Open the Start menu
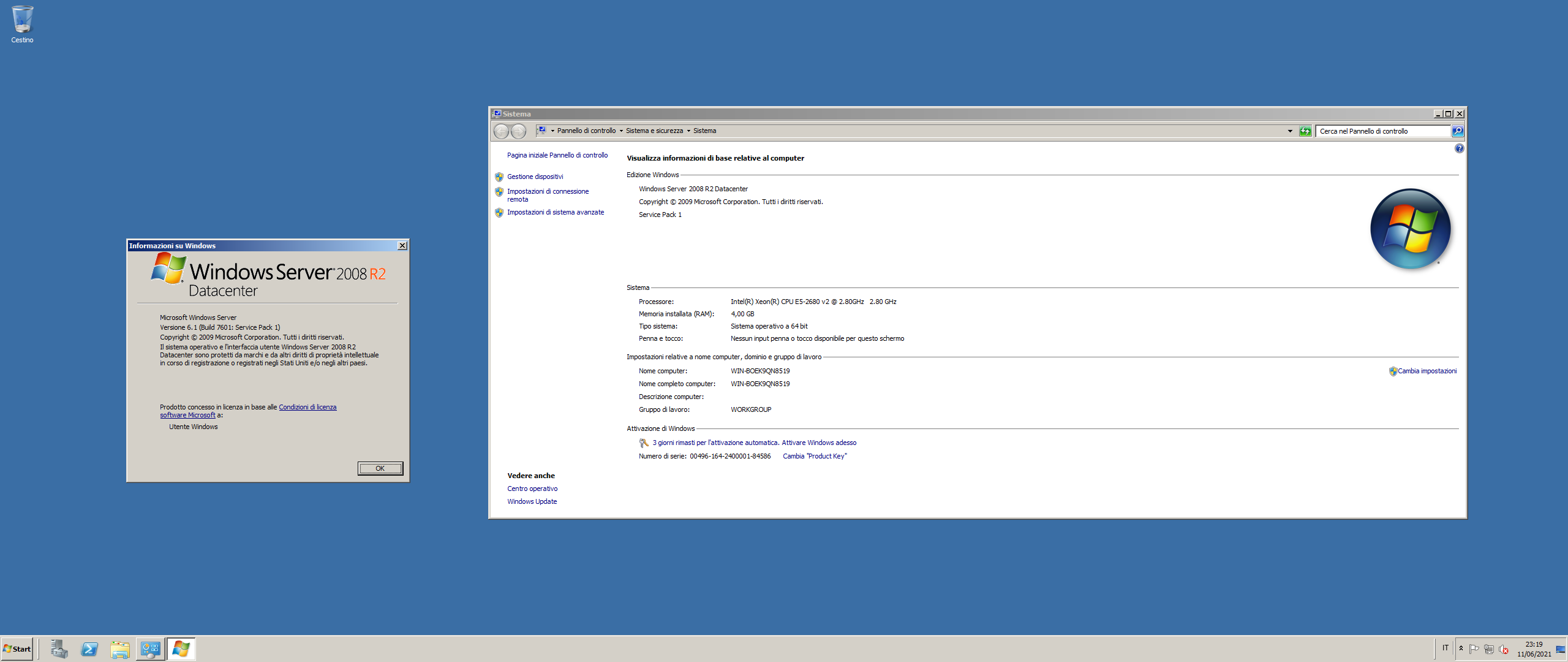Screen dimensions: 1568x662 tap(17, 649)
